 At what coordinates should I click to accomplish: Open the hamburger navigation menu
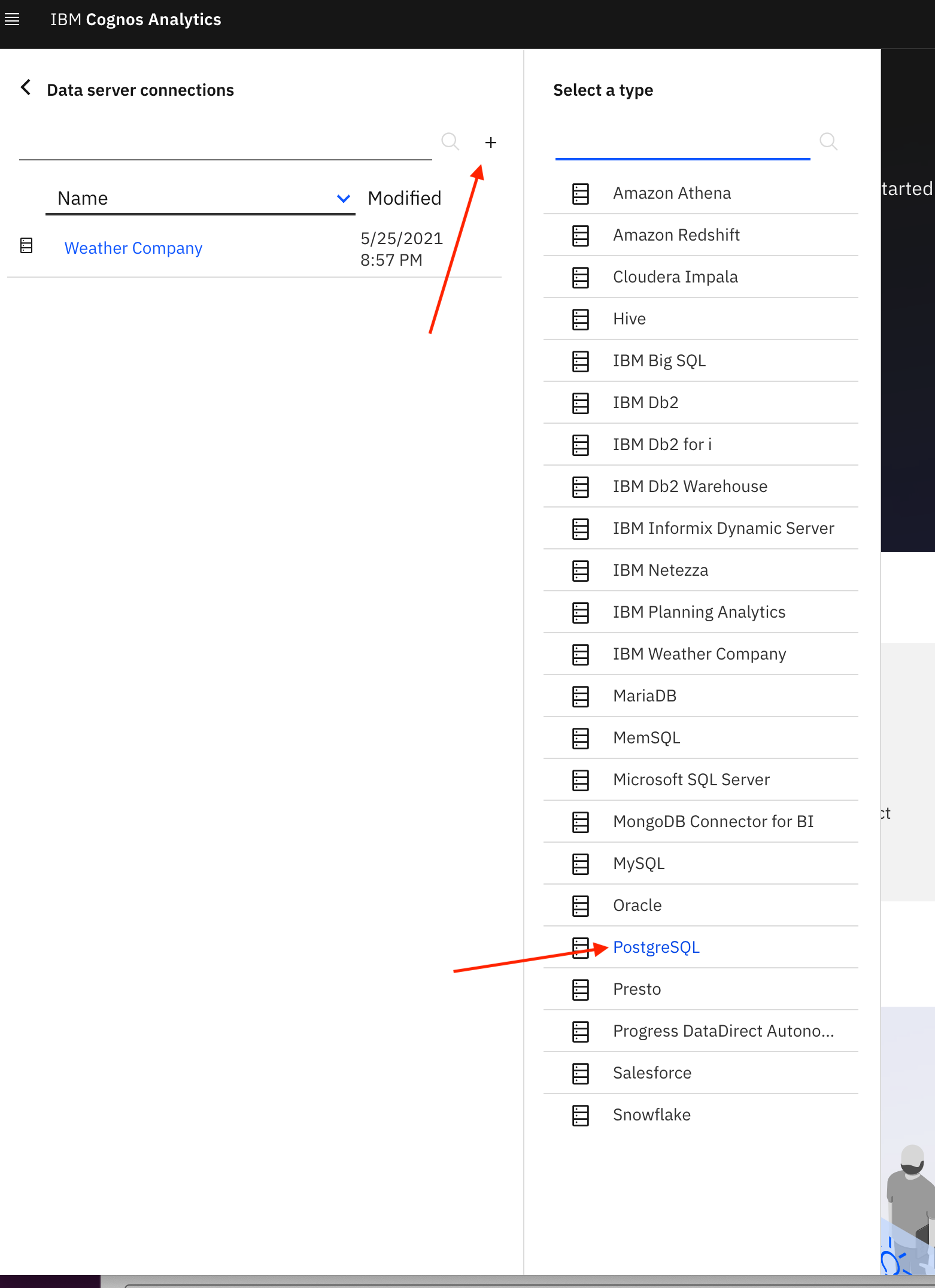(x=12, y=20)
